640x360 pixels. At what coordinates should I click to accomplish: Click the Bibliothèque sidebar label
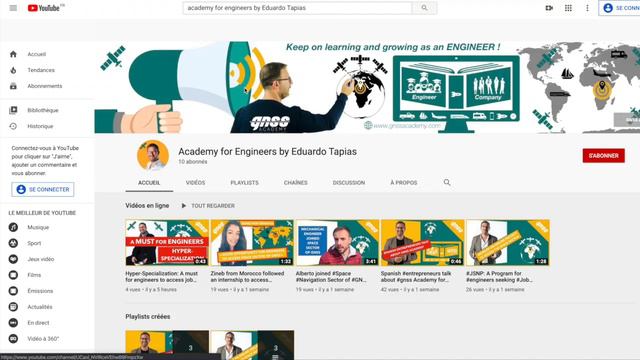coord(43,110)
